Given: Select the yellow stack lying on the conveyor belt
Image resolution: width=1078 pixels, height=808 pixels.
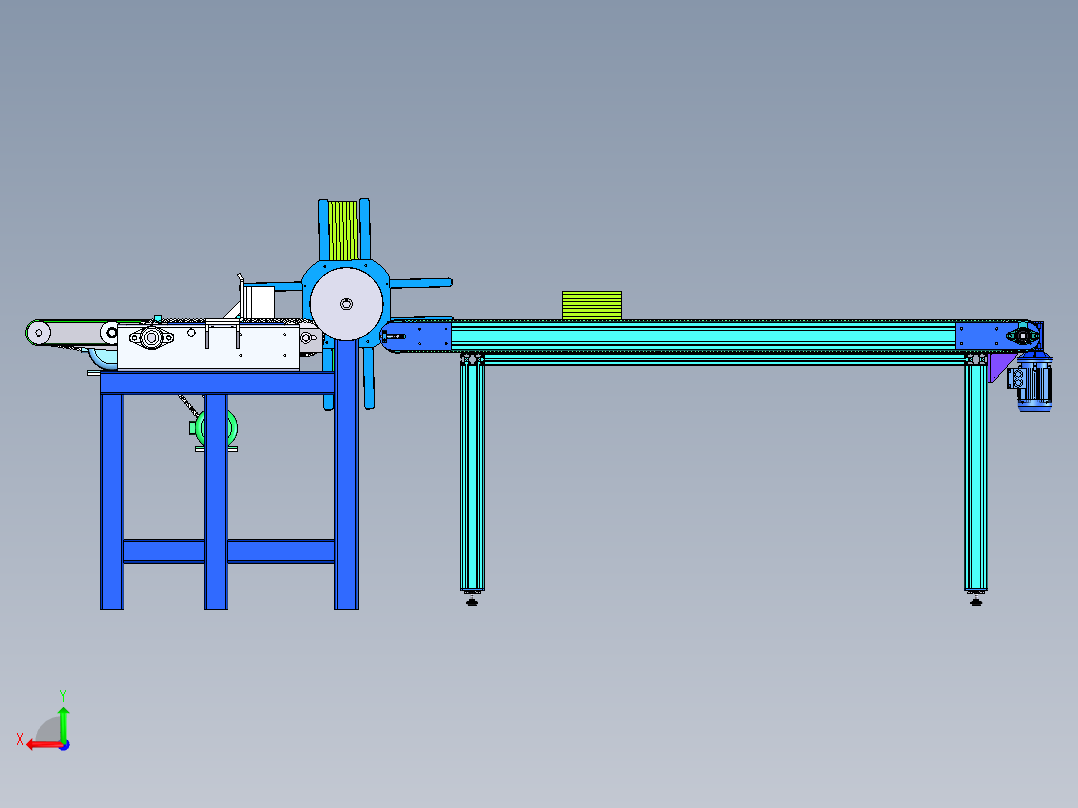Looking at the screenshot, I should [x=592, y=305].
